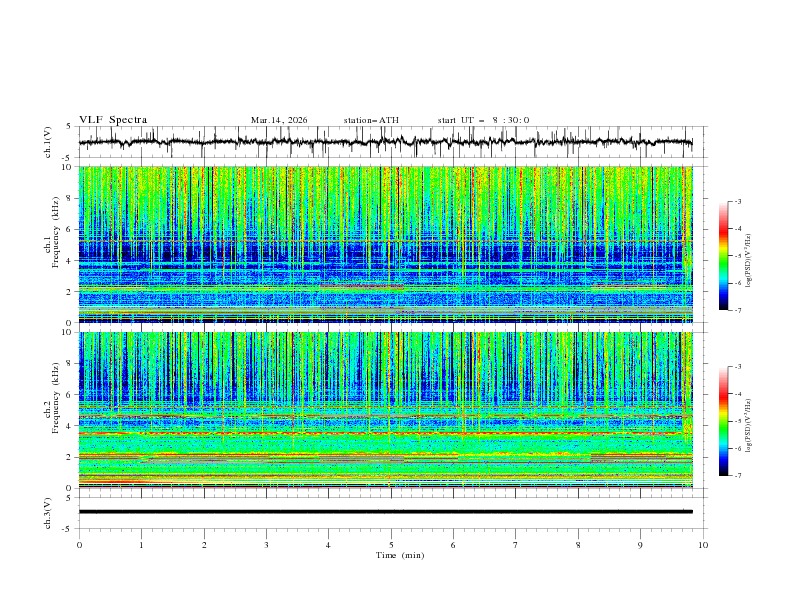This screenshot has width=792, height=612.
Task: Click the Mar.14, 2026 date label
Action: pos(279,120)
